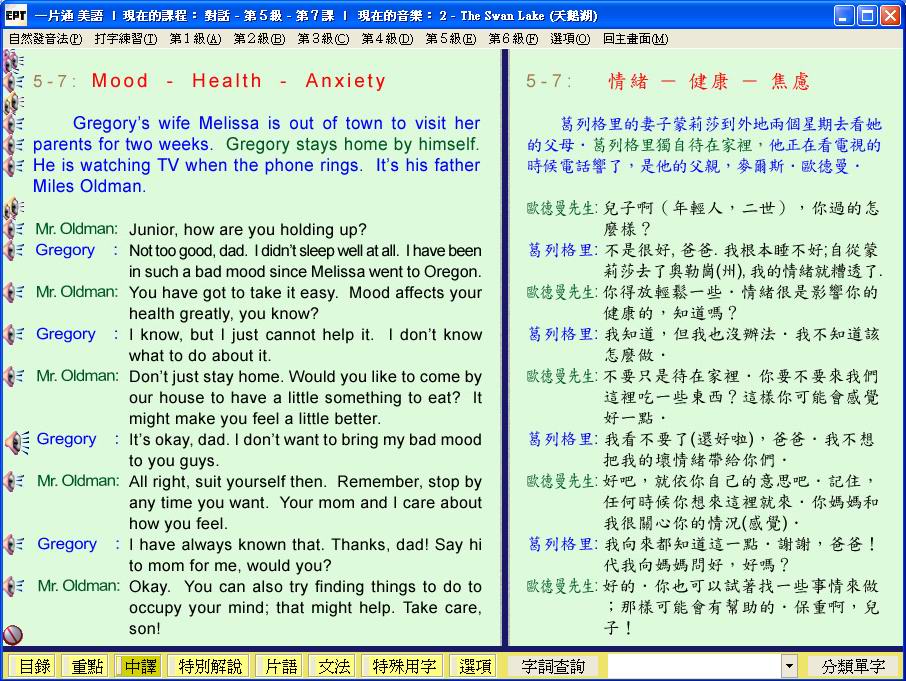The image size is (906, 681).
Task: Play audio for 'Okay. You can also try'
Action: 14,586
